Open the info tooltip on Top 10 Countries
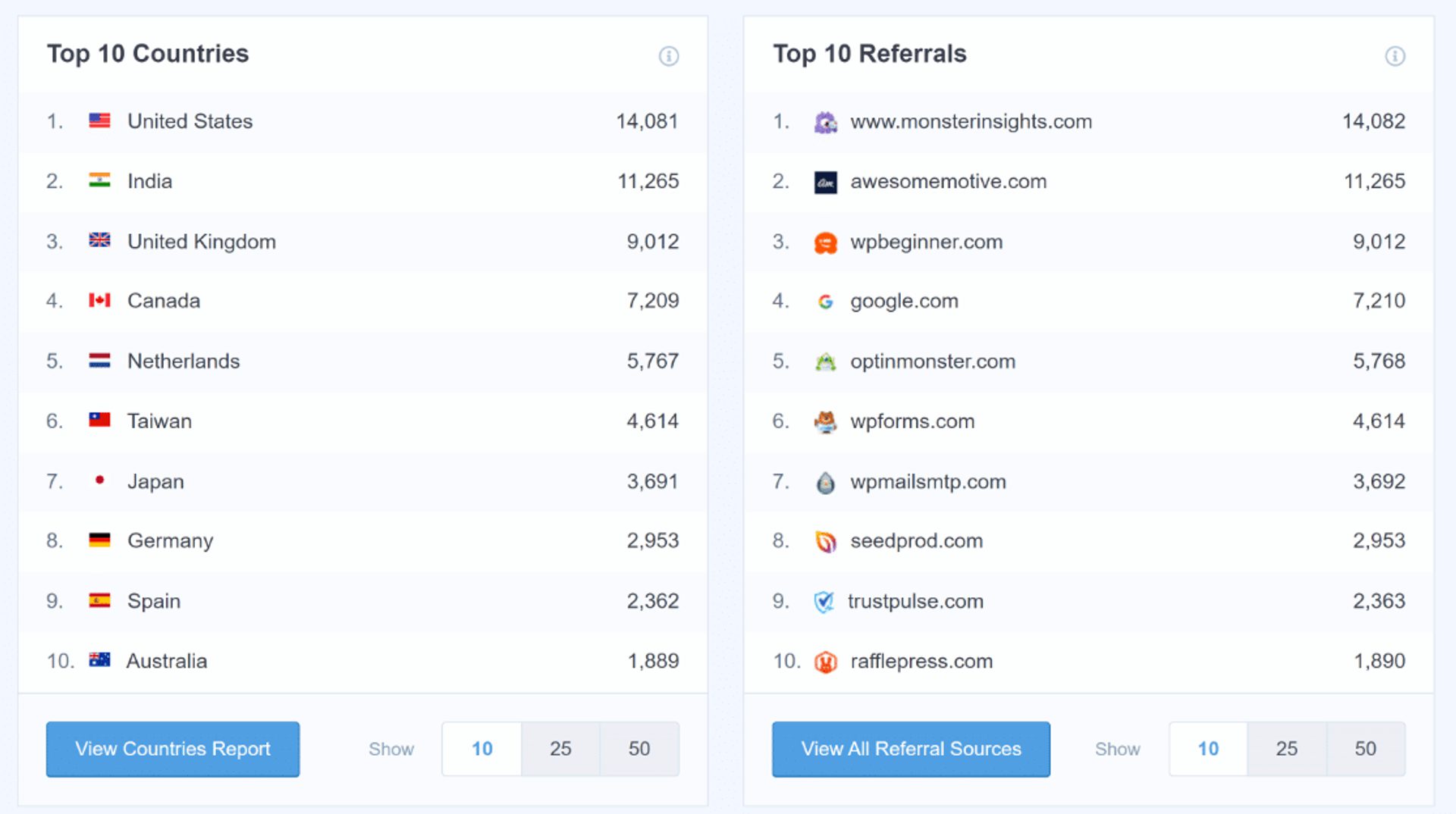This screenshot has width=1456, height=814. (x=668, y=55)
